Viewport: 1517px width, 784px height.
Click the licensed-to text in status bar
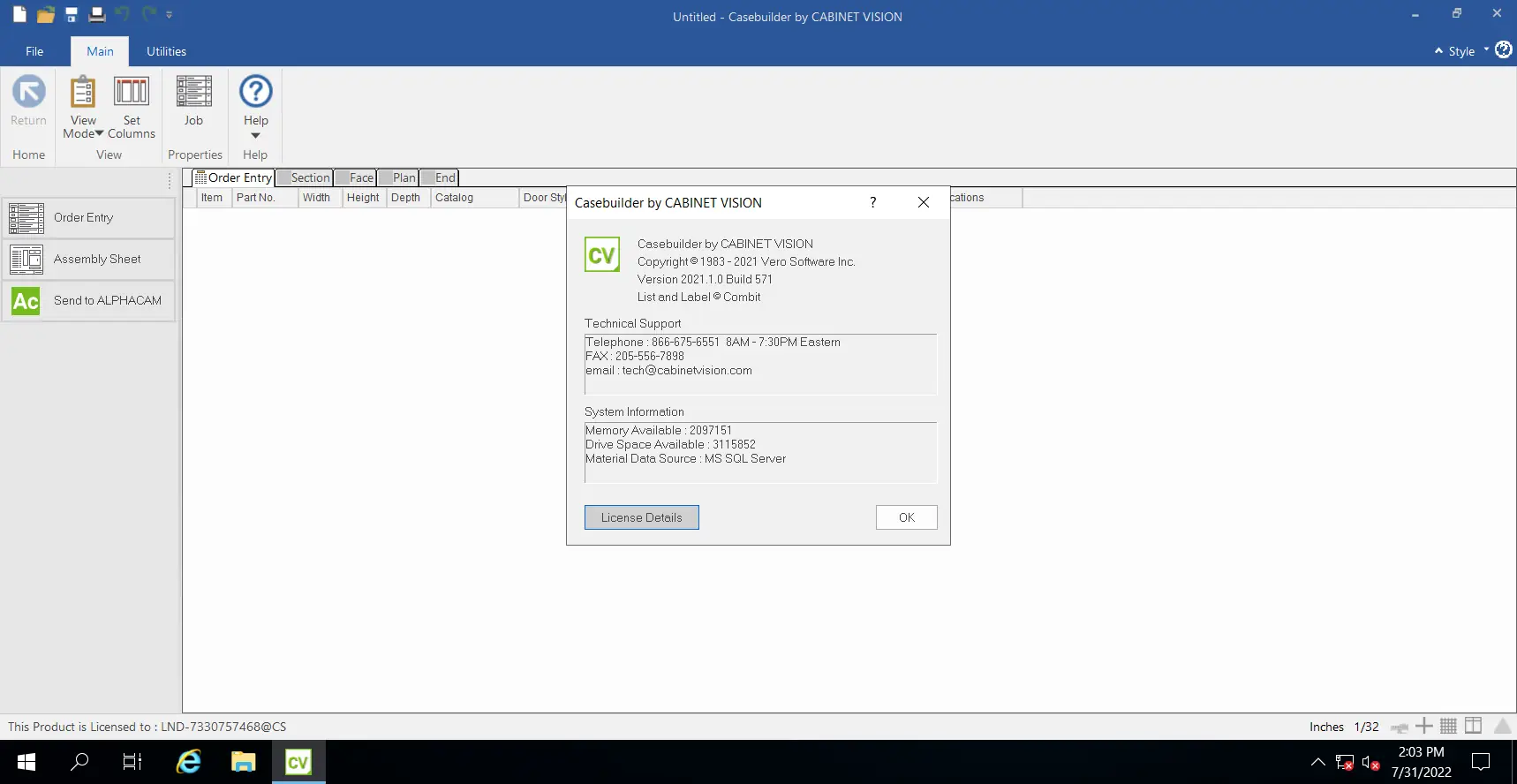147,727
